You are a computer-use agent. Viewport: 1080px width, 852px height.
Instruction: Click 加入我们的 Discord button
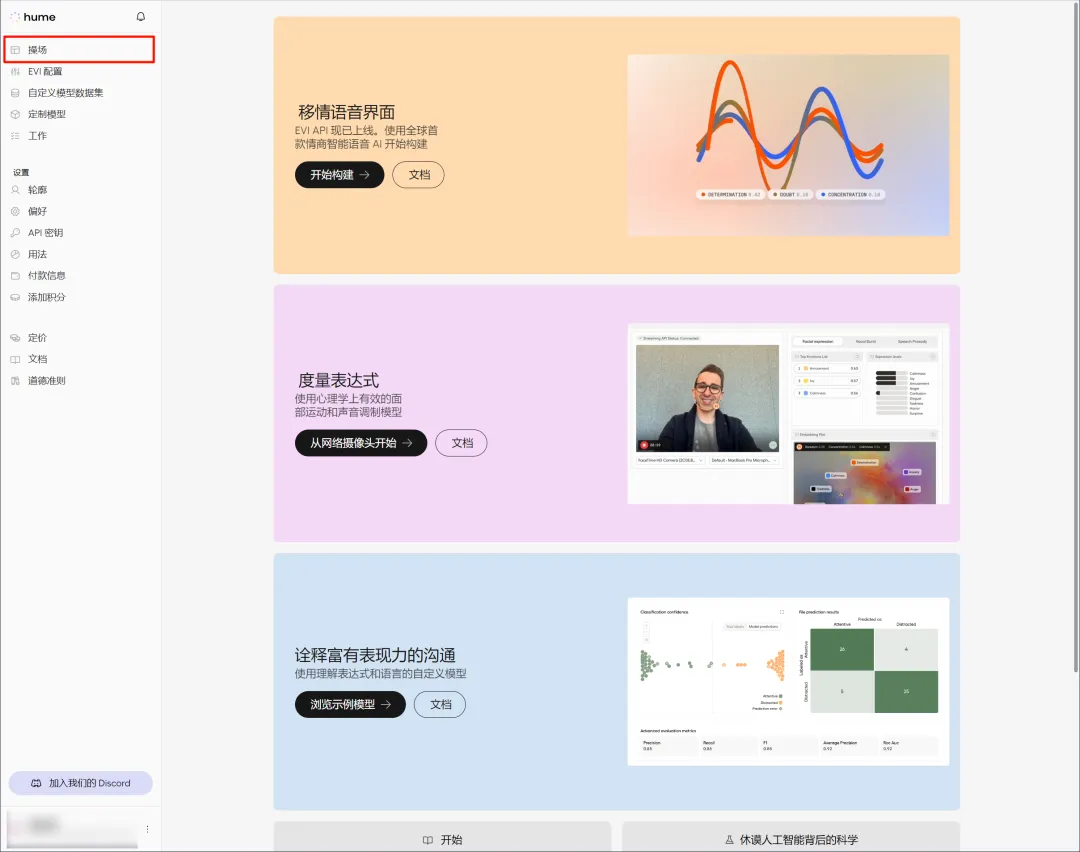click(x=81, y=783)
